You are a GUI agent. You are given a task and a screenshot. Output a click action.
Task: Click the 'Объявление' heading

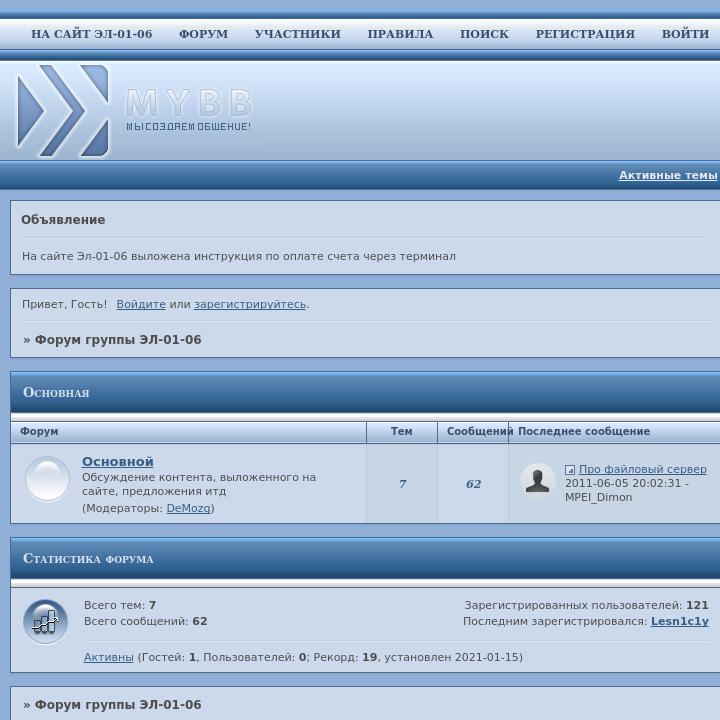[x=63, y=219]
